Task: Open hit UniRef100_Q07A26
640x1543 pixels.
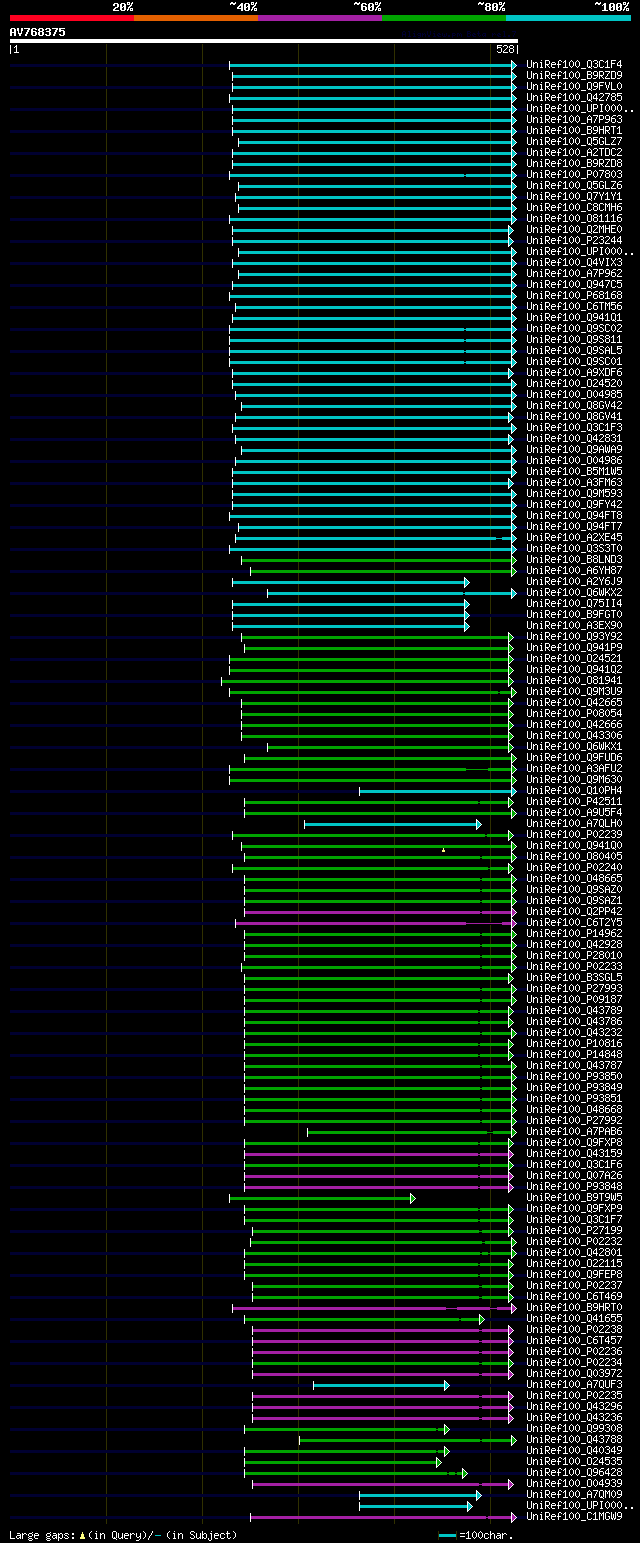Action: click(574, 1175)
